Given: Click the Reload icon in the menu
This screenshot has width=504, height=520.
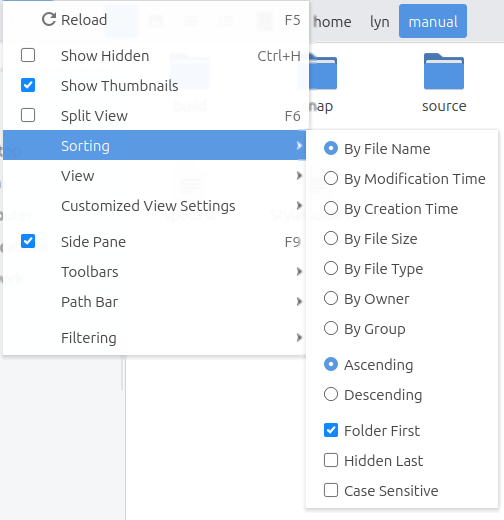Looking at the screenshot, I should click(49, 19).
